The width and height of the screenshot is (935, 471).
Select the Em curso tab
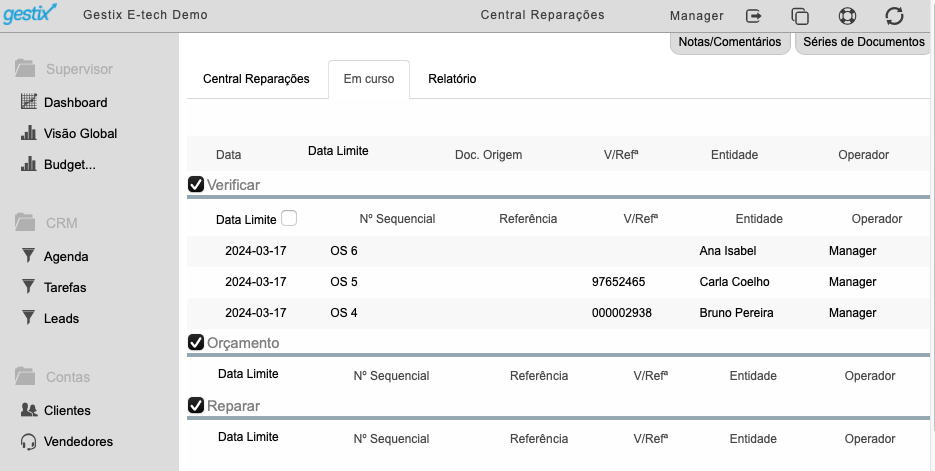point(369,79)
